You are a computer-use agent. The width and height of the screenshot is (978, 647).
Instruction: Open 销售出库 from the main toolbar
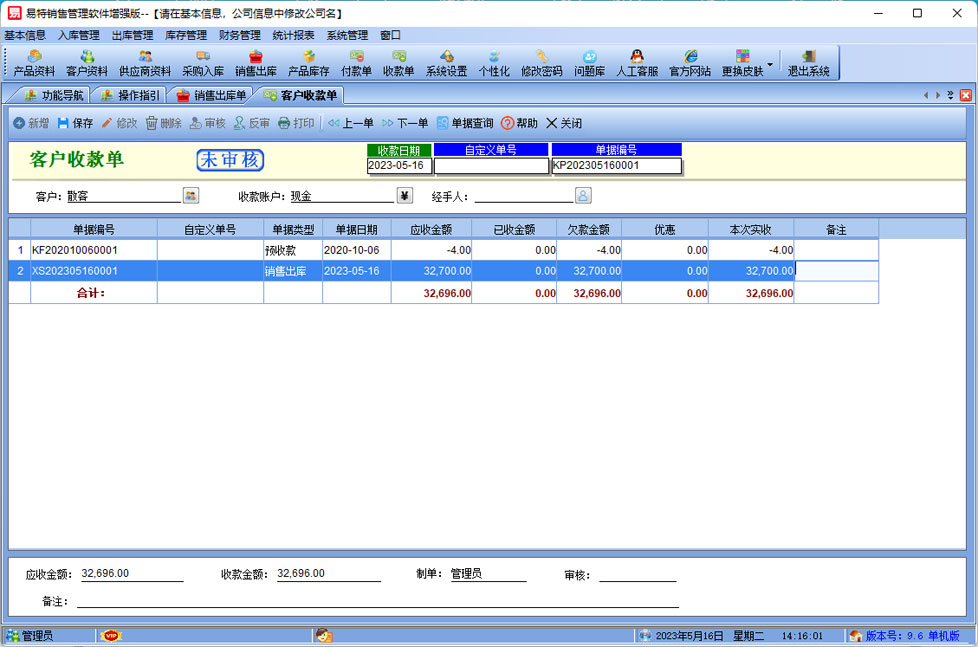click(256, 63)
